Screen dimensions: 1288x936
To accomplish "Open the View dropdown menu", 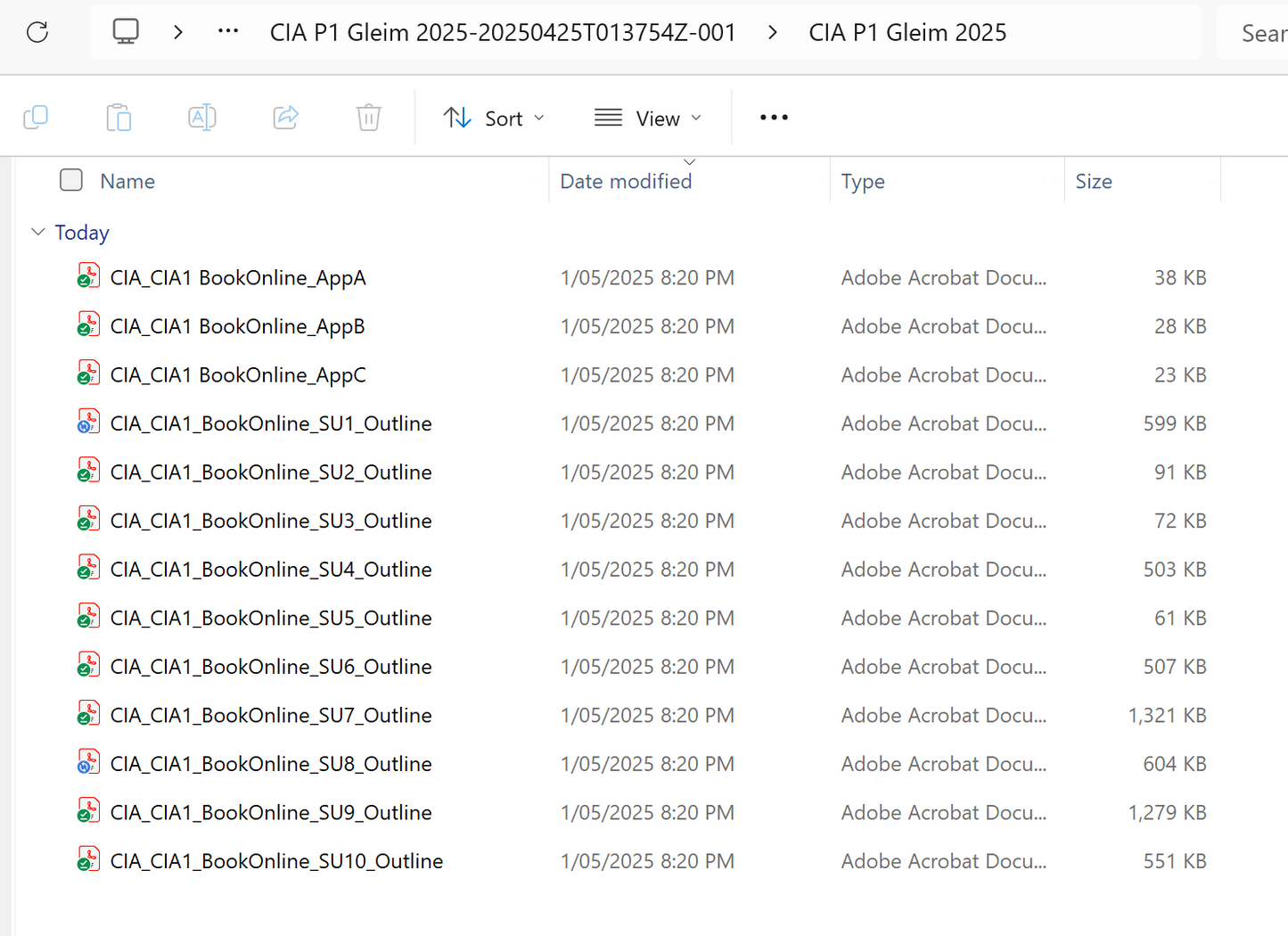I will pos(648,118).
